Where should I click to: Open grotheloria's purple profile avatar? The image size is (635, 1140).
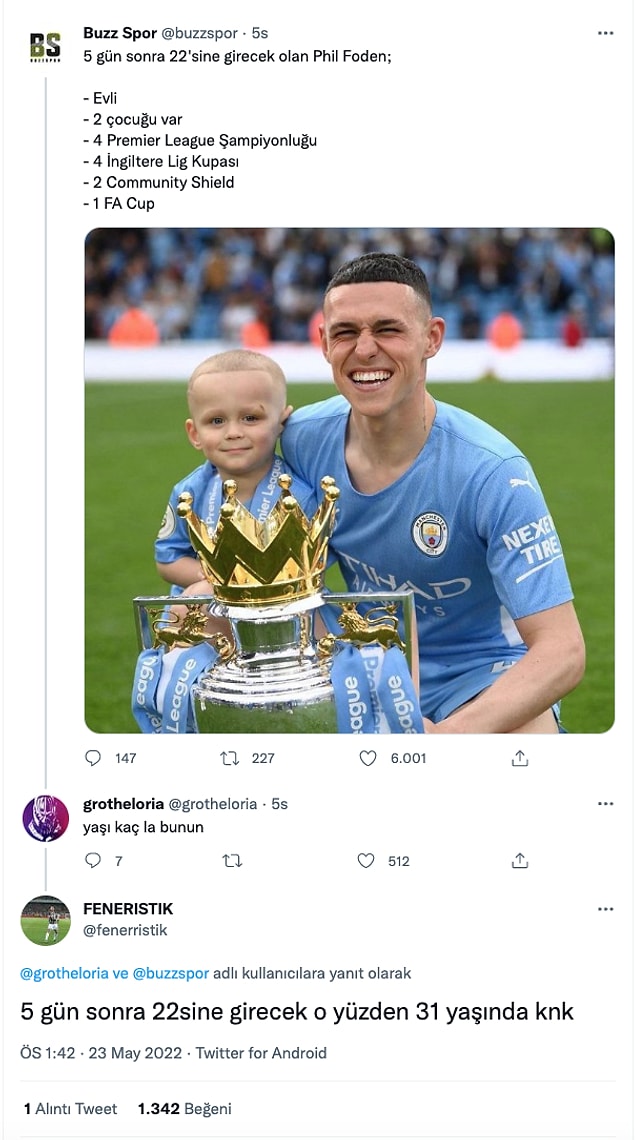coord(45,819)
